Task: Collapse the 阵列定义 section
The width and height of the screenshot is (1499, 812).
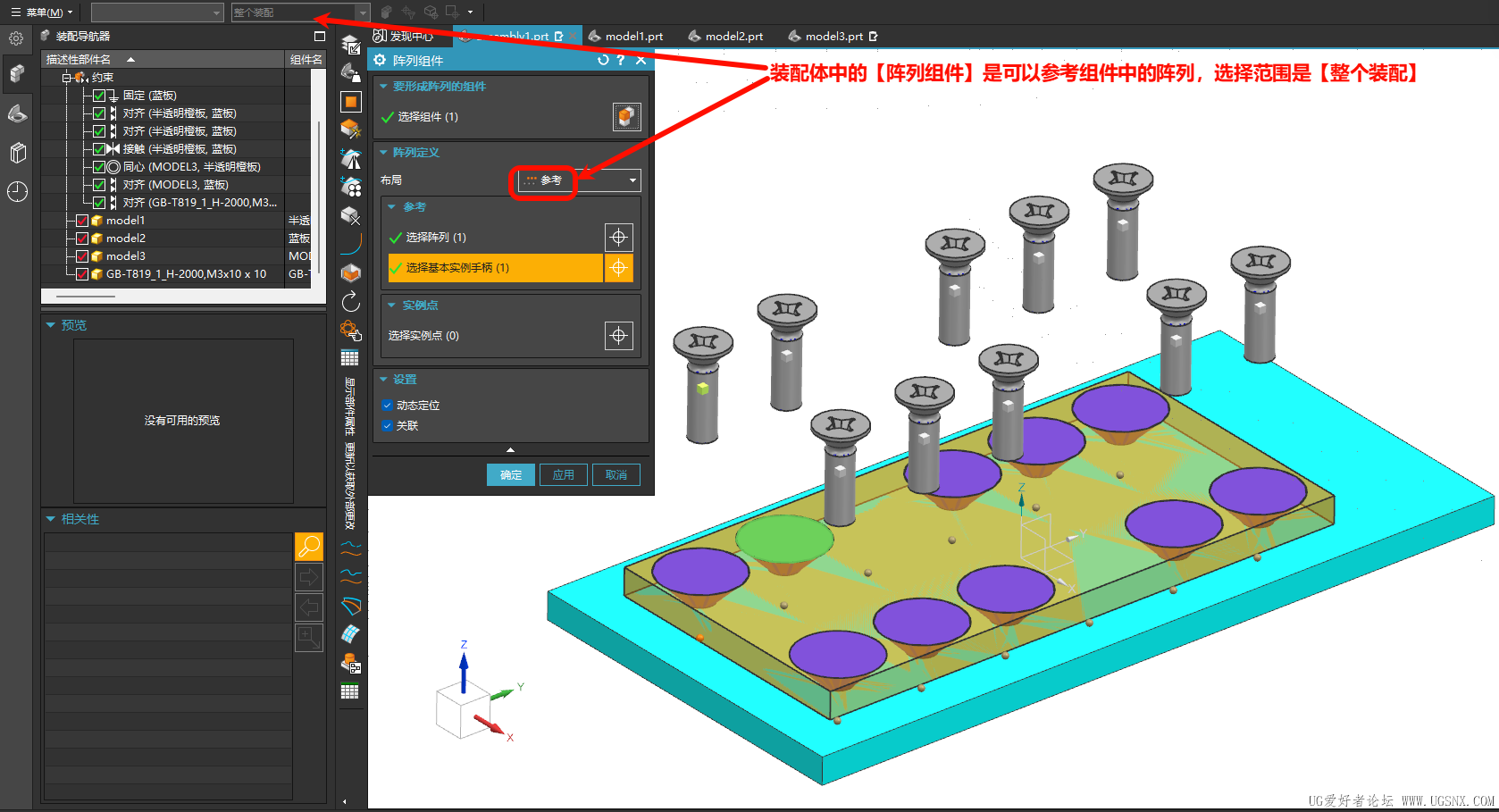Action: (x=383, y=153)
